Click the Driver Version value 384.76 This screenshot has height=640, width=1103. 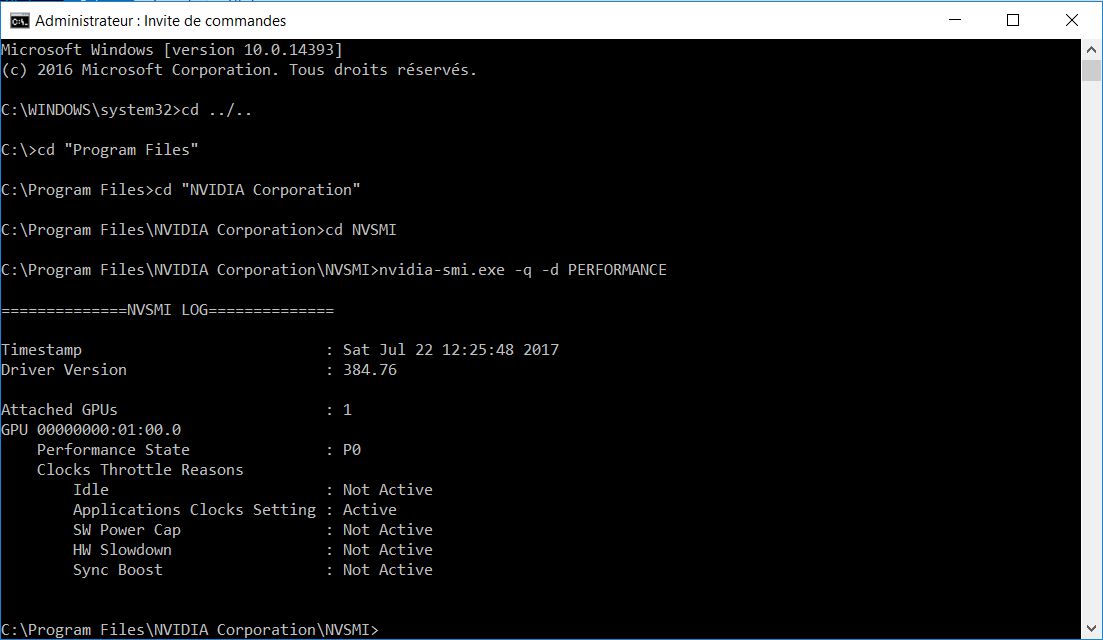click(369, 370)
